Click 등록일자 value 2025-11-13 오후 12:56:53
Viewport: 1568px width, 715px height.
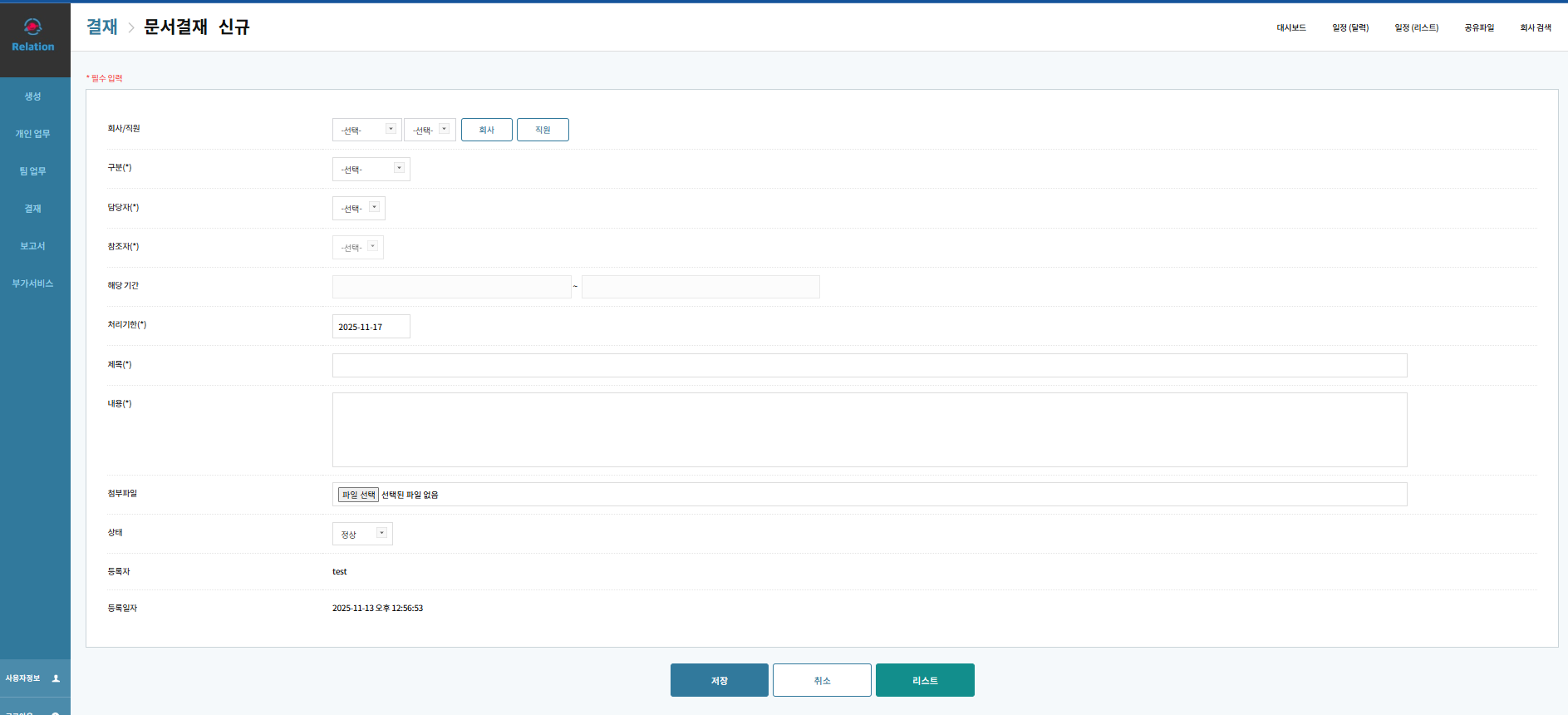(377, 609)
